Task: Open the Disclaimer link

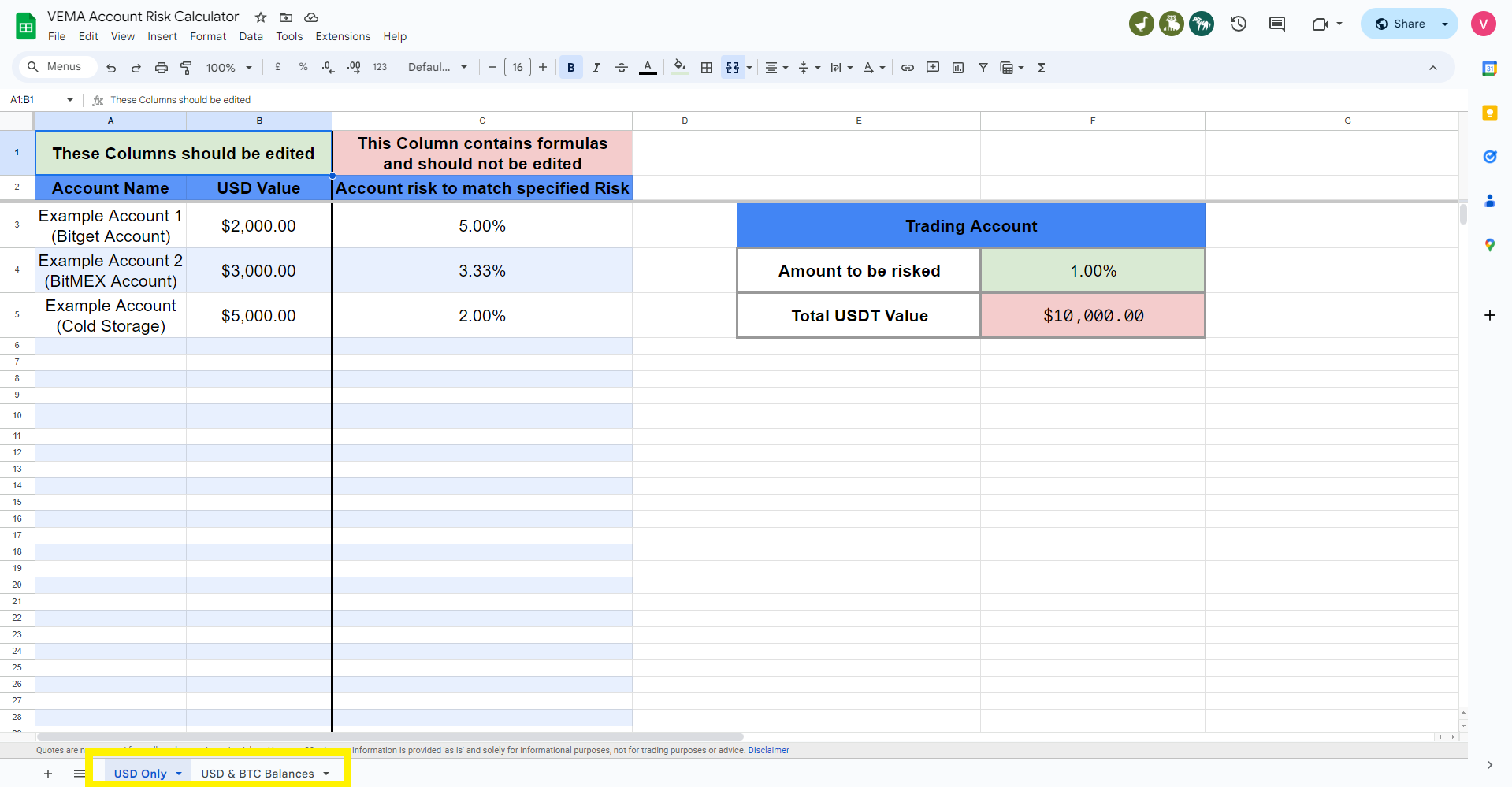Action: [768, 750]
